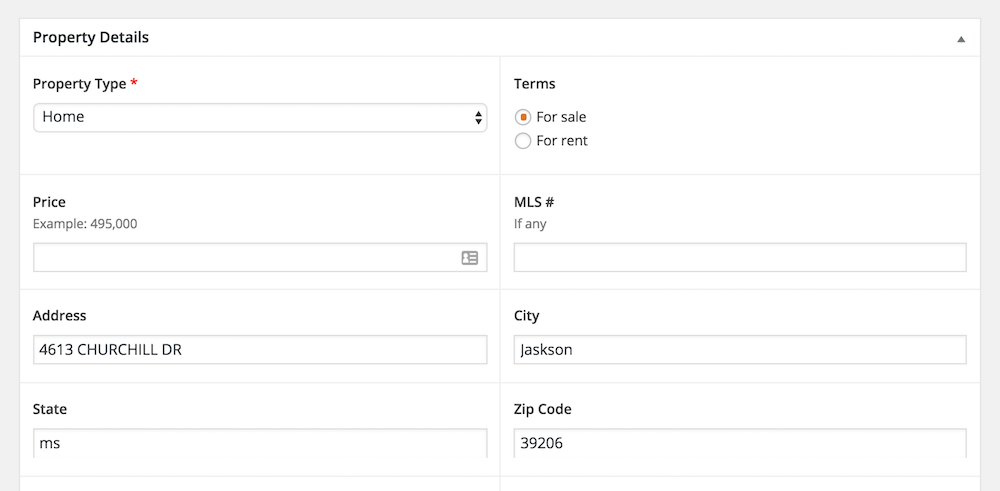
Task: Click the Terms label
Action: click(x=534, y=84)
